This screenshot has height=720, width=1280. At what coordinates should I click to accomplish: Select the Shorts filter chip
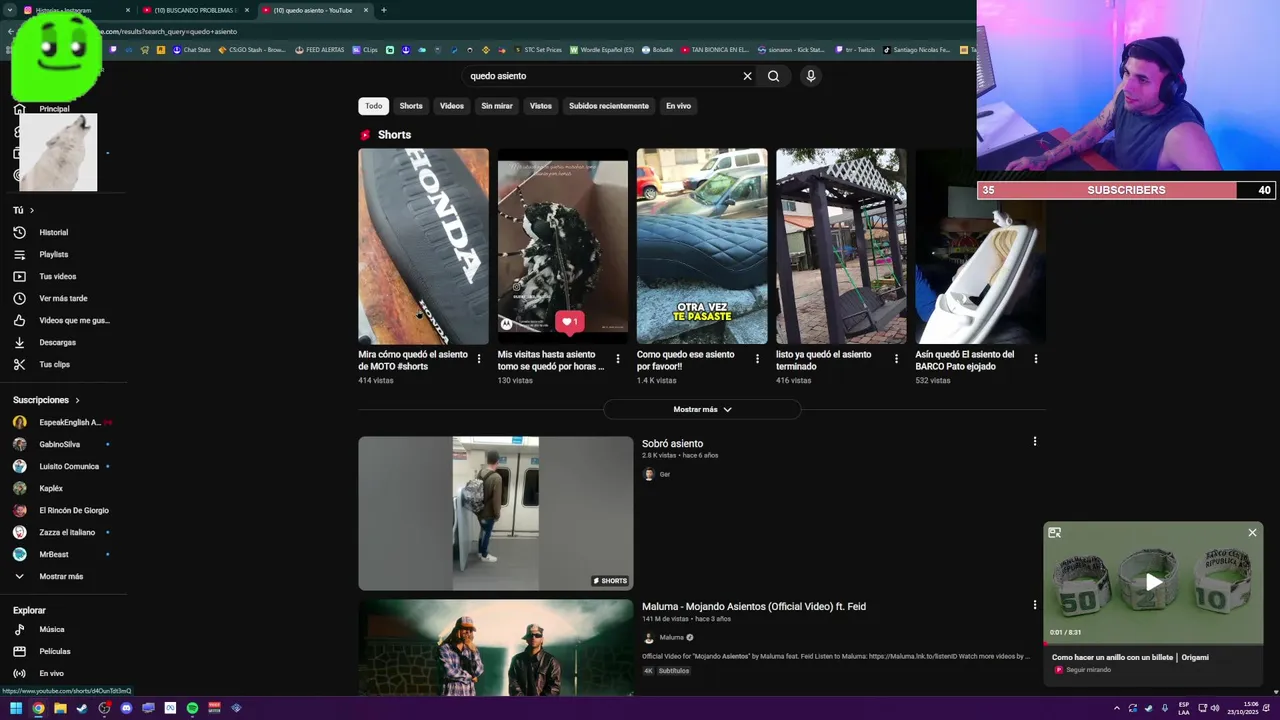tap(411, 106)
